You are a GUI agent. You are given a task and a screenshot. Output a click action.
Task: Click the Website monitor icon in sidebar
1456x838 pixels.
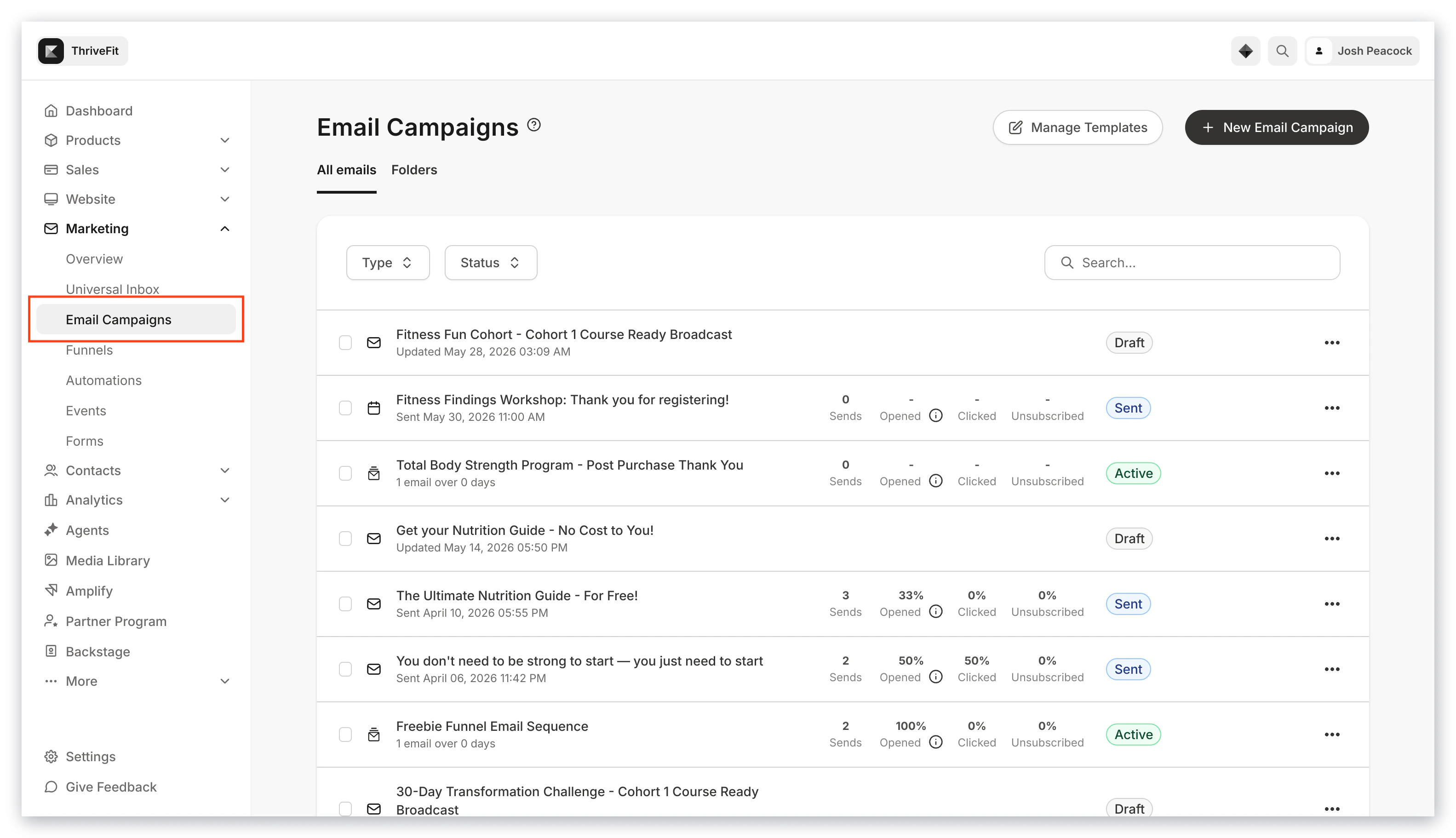coord(51,199)
